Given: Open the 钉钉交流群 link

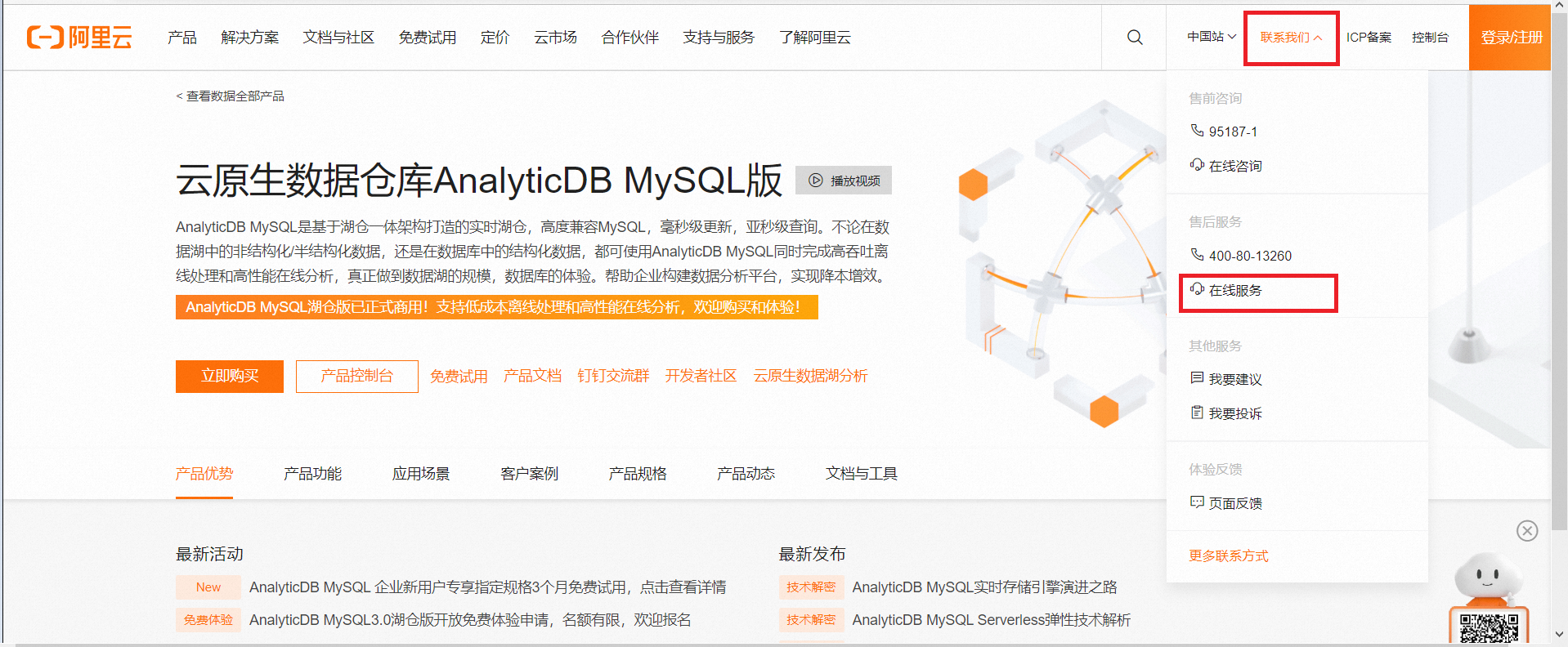Looking at the screenshot, I should coord(613,376).
